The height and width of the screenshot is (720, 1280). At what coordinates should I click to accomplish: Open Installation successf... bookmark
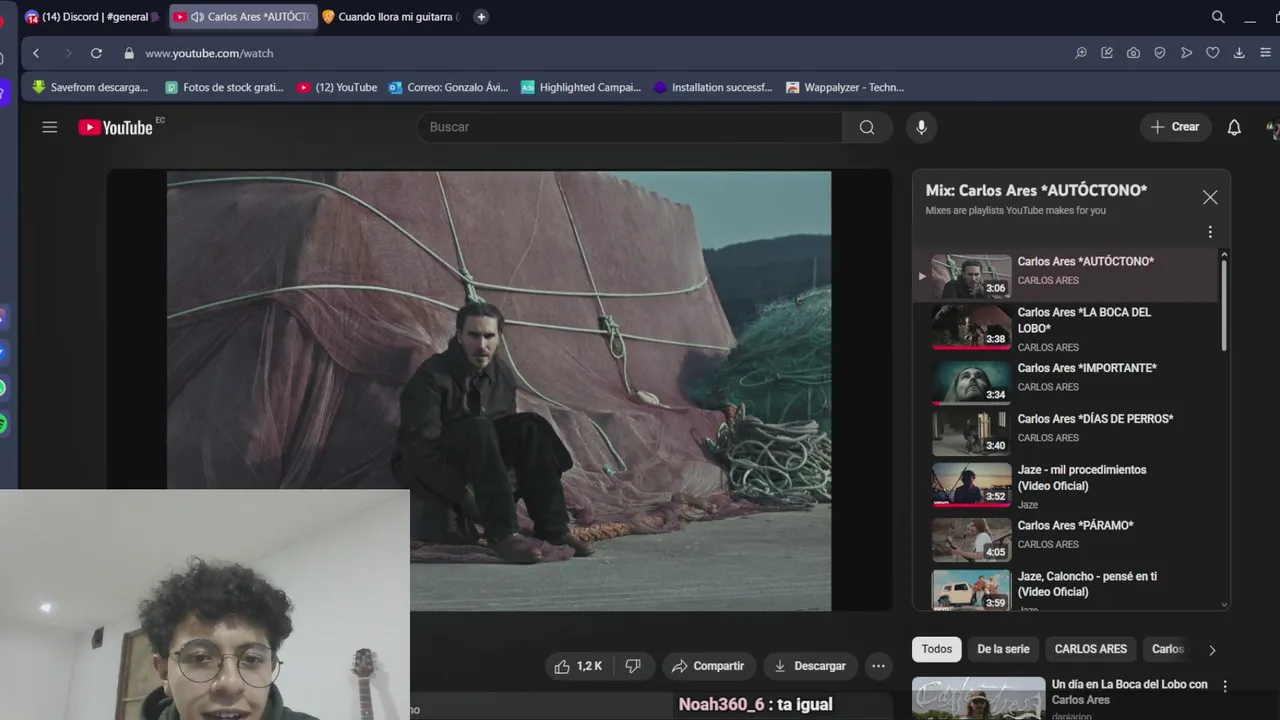(x=713, y=87)
